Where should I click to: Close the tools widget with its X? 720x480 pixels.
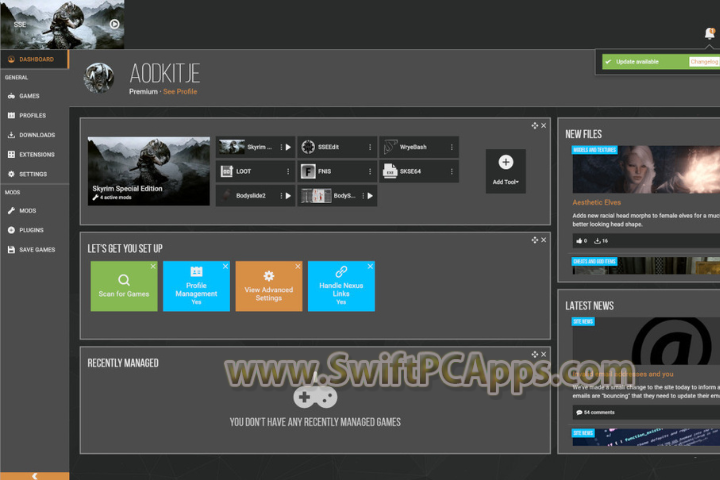point(544,125)
